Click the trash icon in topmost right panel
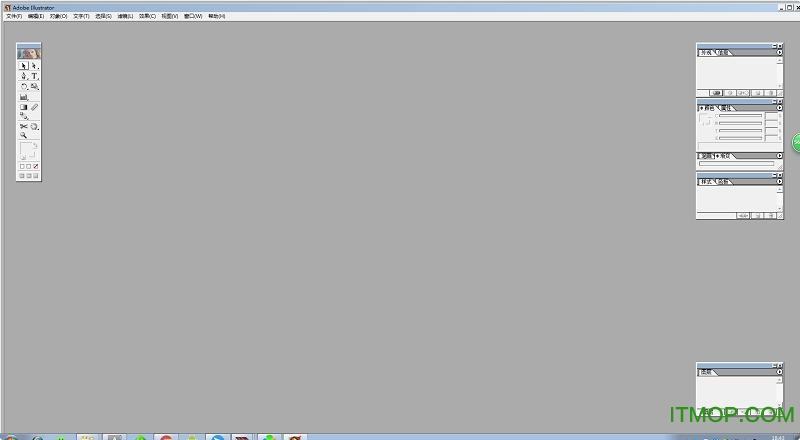 coord(770,93)
